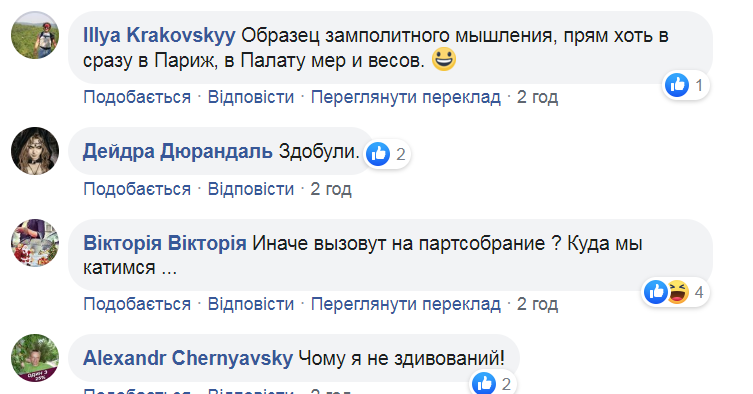This screenshot has width=753, height=394.
Task: Open Вікторія Вікторія's avatar photo
Action: [35, 243]
